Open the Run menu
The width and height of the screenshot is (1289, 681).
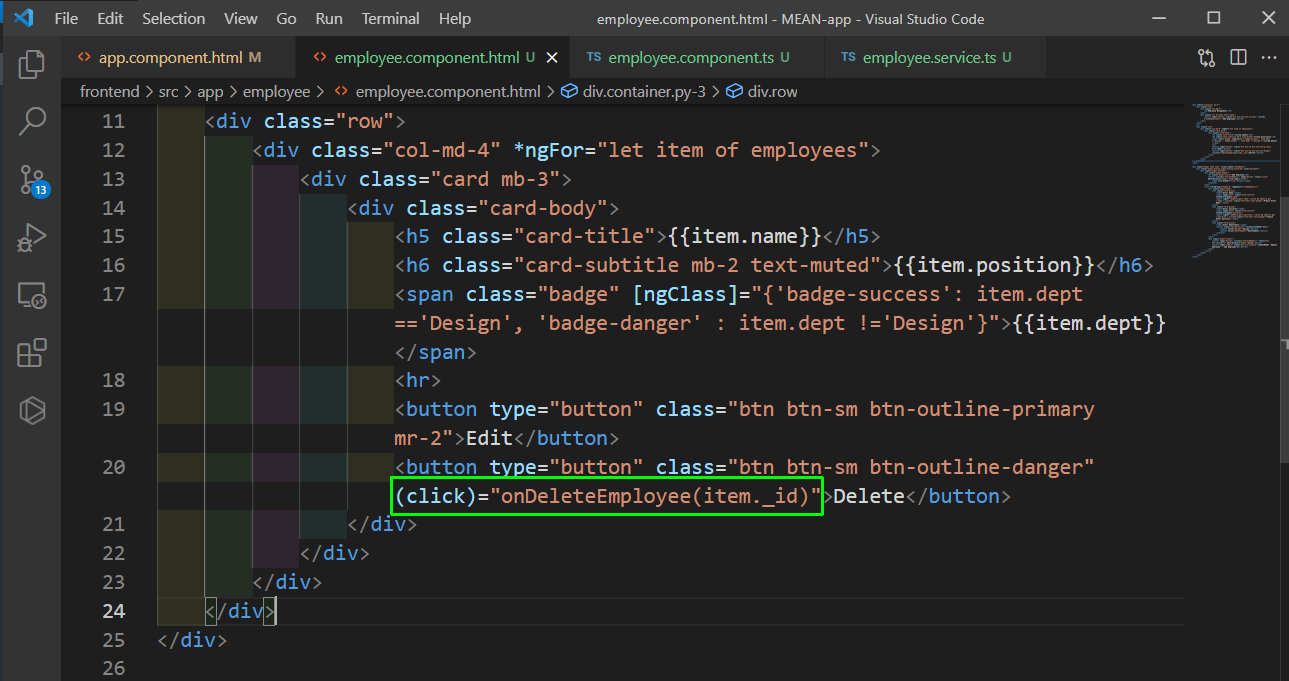328,19
